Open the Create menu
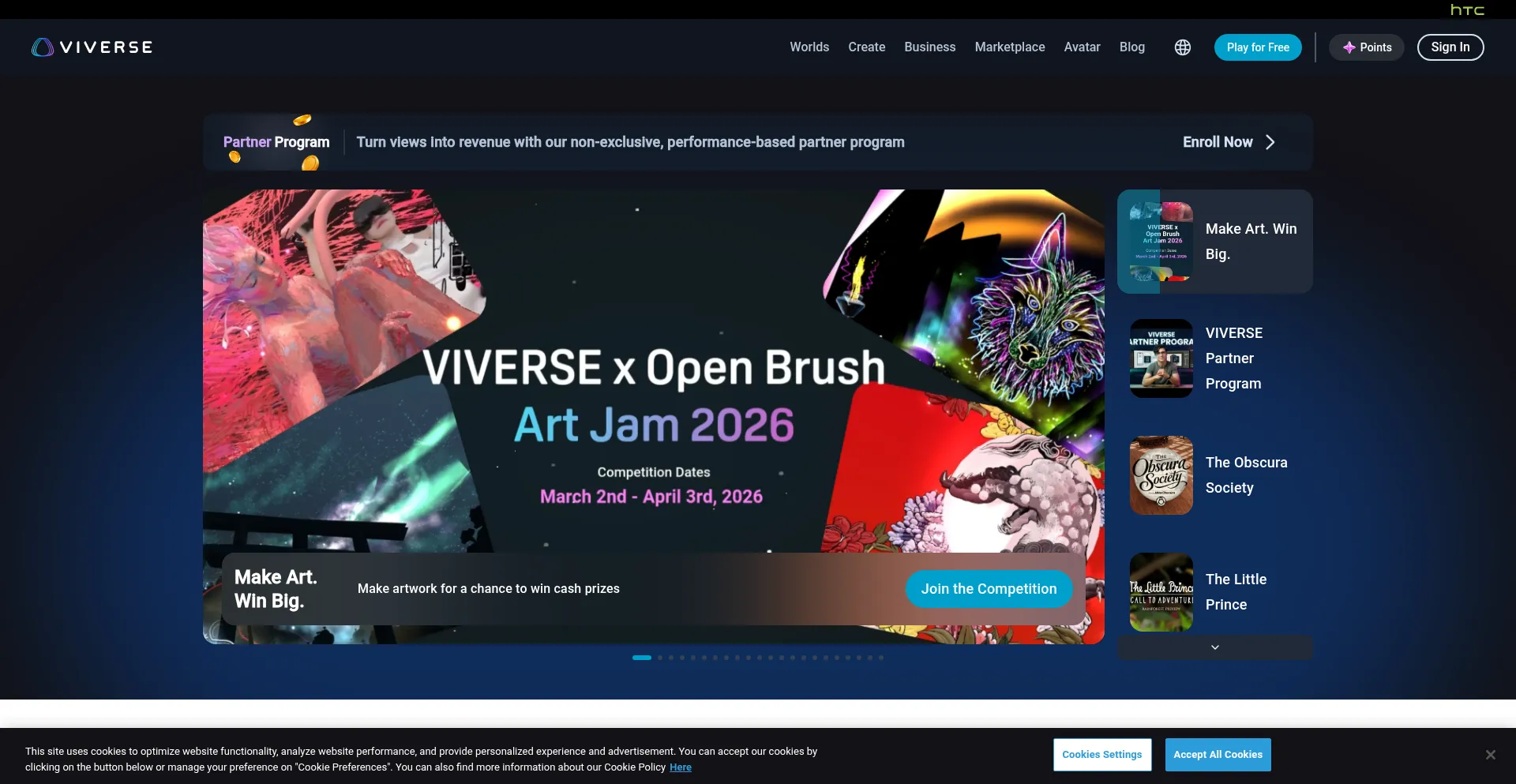The image size is (1516, 784). (x=866, y=47)
